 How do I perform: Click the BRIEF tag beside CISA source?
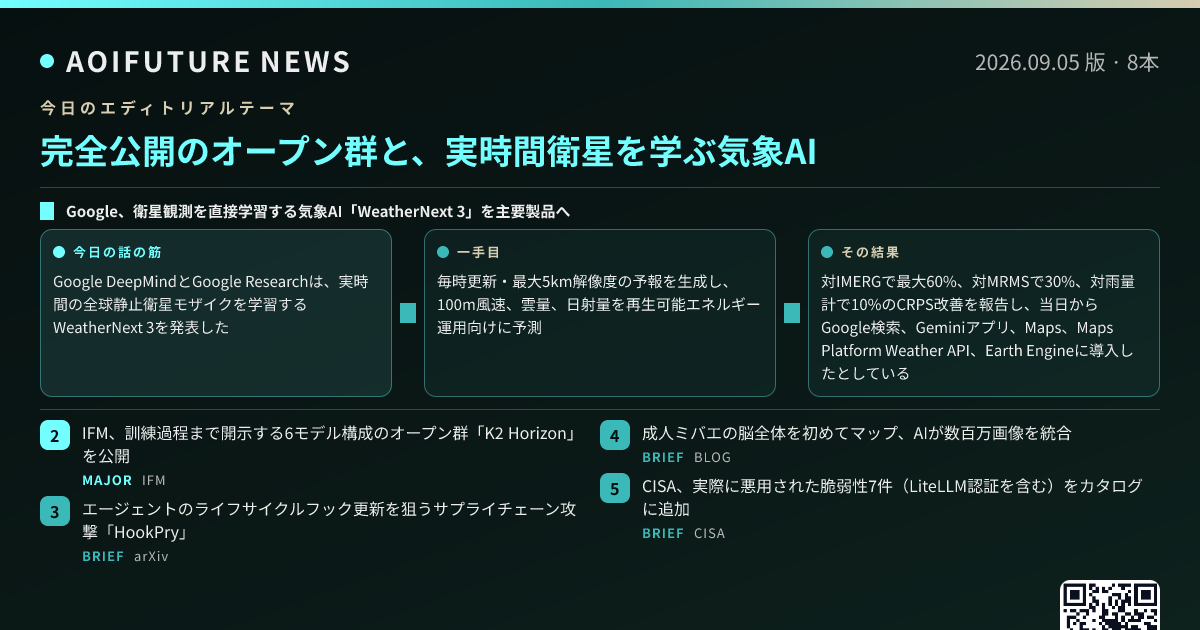663,533
